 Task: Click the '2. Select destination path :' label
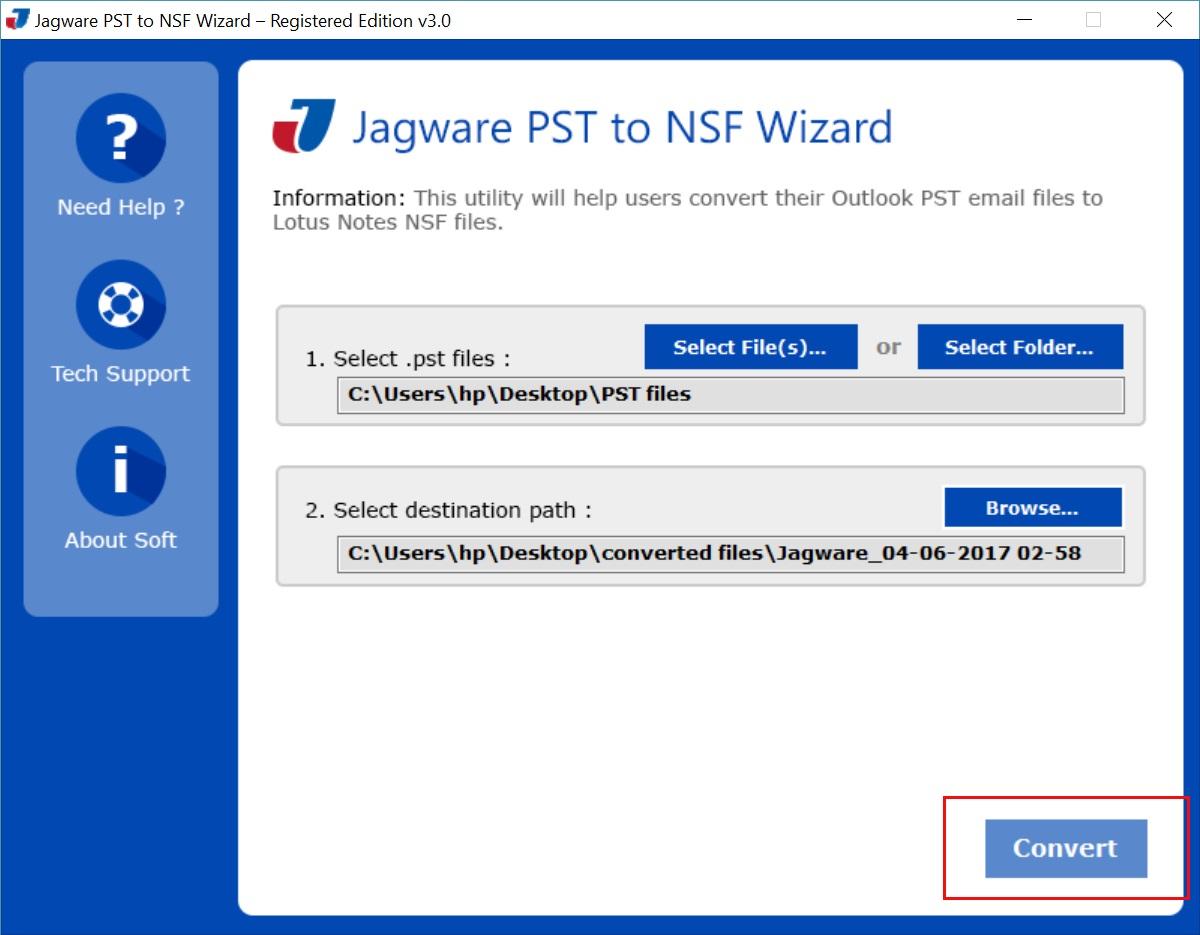[x=449, y=511]
